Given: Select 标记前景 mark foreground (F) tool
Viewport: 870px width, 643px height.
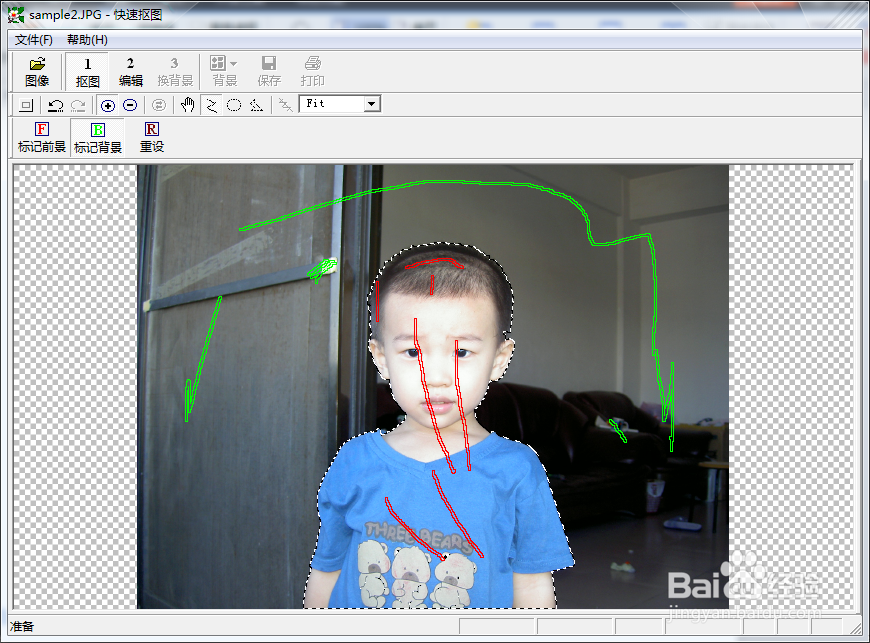Looking at the screenshot, I should (42, 138).
